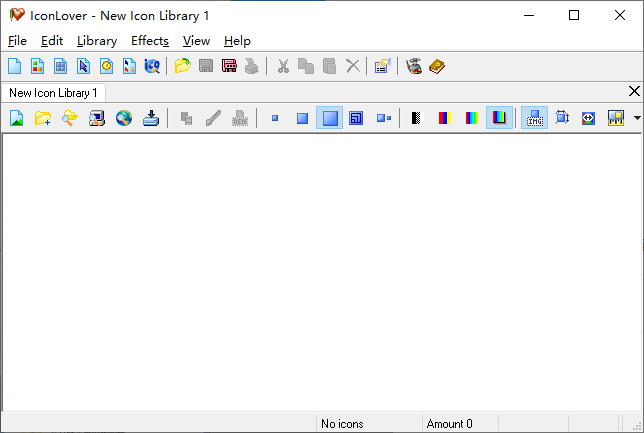The image size is (644, 433).
Task: Click the Delete X toolbar icon
Action: coord(352,66)
